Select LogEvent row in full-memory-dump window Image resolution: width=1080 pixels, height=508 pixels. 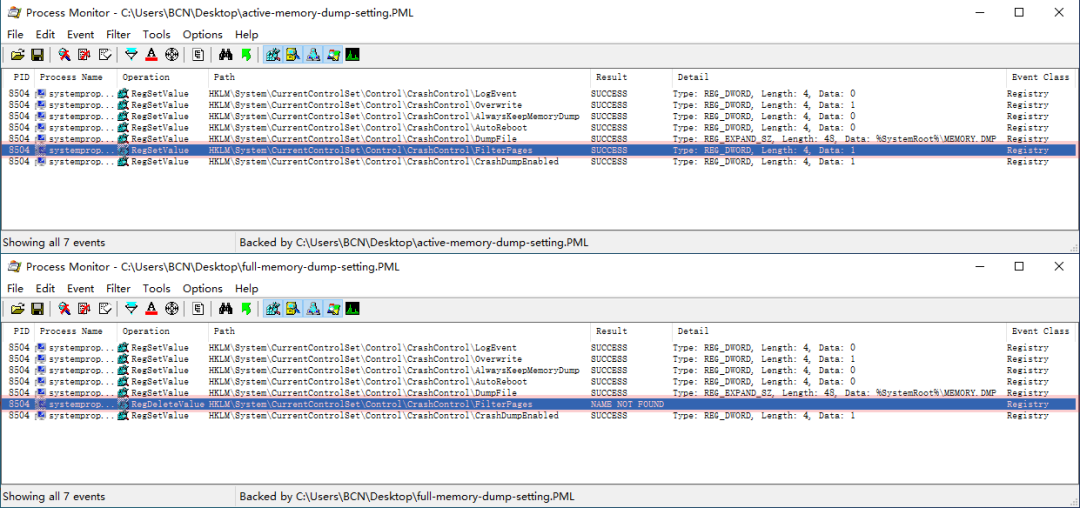click(x=539, y=348)
